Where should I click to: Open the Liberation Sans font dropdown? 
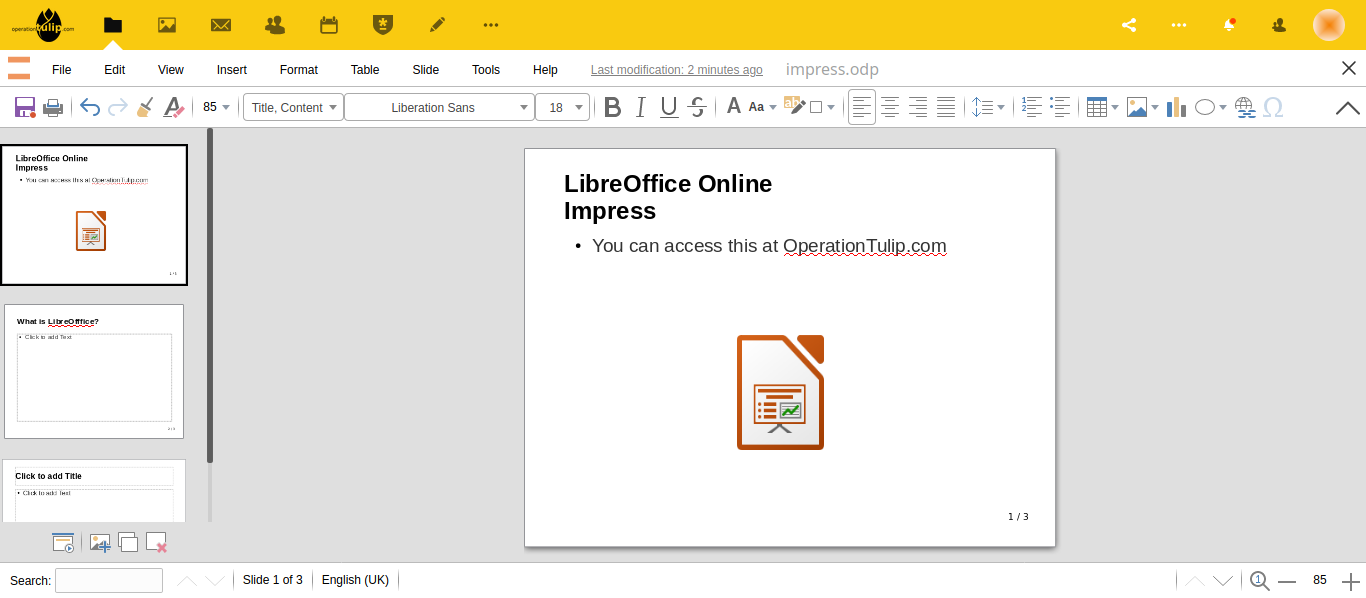point(439,107)
